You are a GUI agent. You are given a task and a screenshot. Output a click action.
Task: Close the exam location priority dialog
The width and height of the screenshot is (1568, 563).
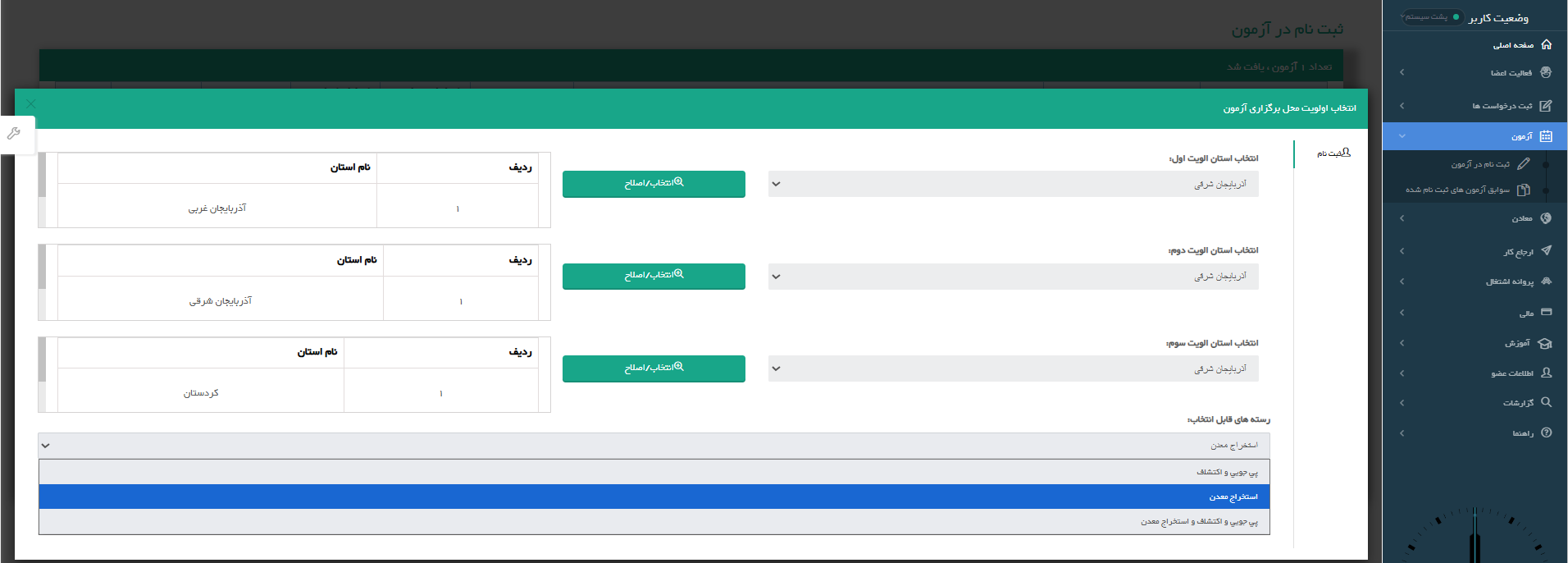31,104
